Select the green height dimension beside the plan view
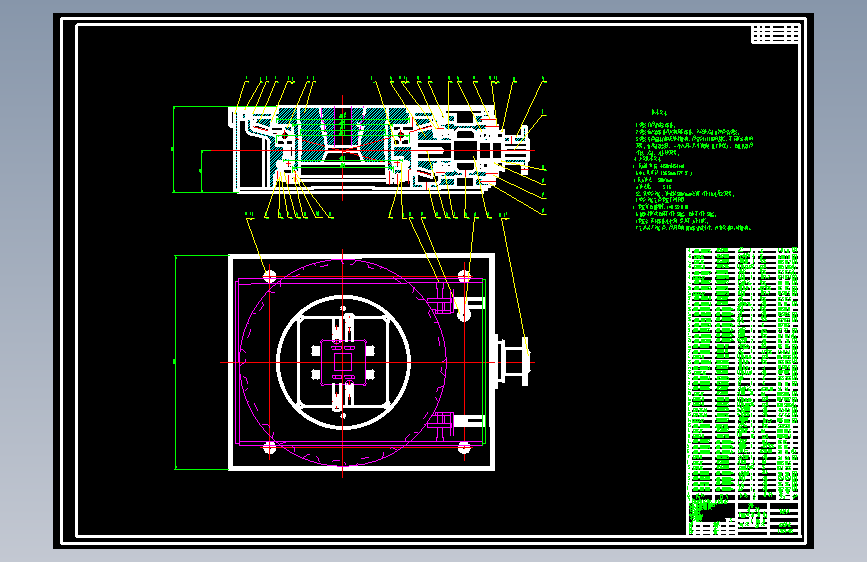This screenshot has width=867, height=562. [x=175, y=362]
